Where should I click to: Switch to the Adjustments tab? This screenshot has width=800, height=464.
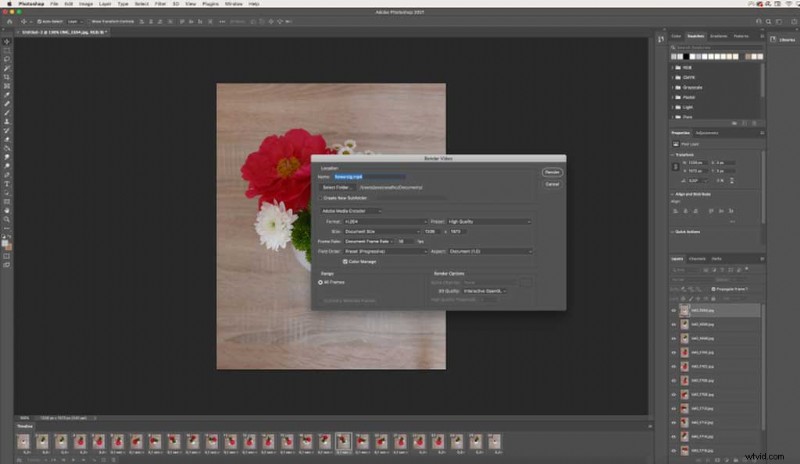(707, 133)
